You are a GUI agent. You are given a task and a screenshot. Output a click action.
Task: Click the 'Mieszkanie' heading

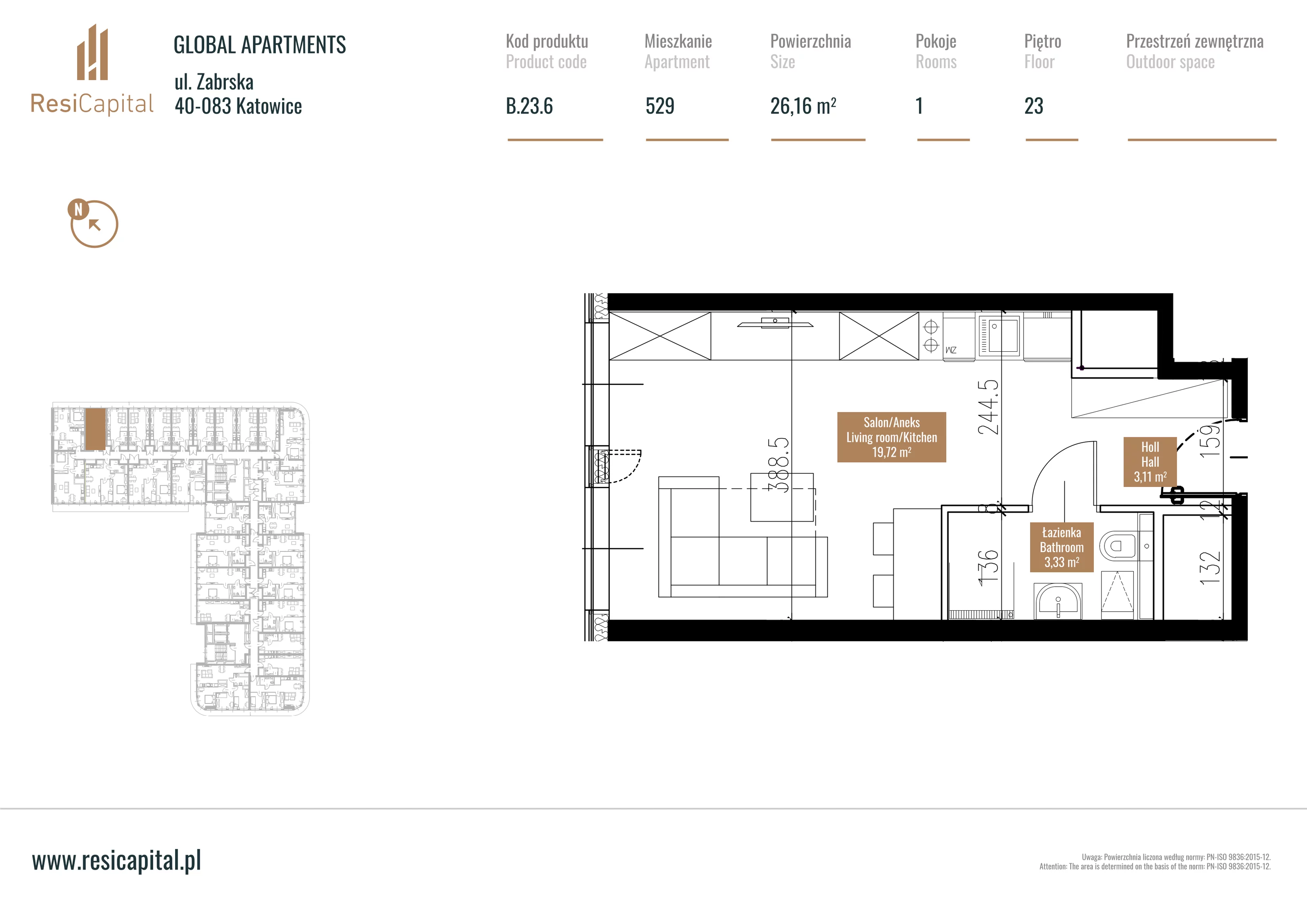coord(678,41)
